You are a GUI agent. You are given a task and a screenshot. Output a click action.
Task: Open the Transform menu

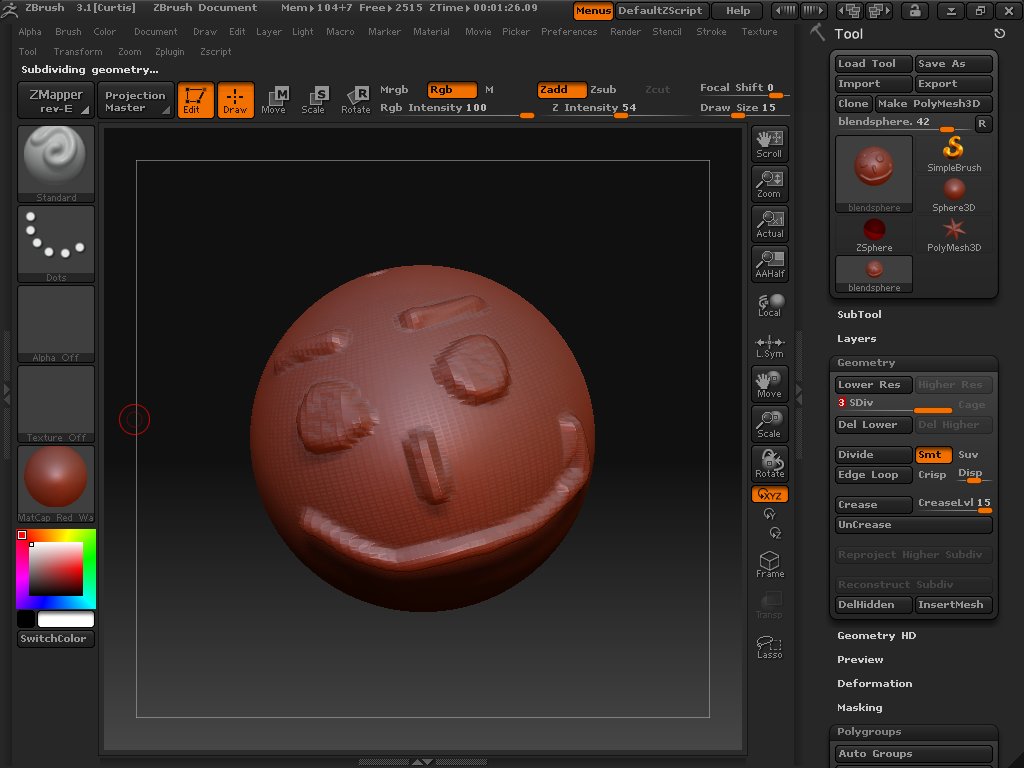point(78,52)
